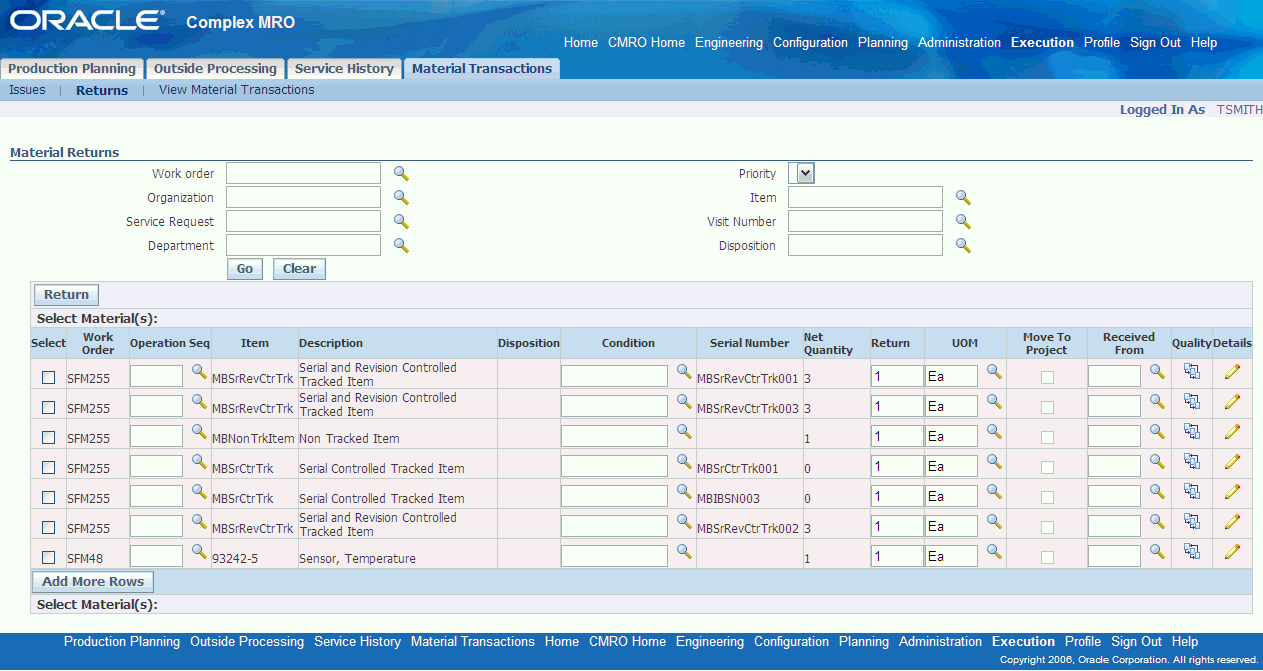Edit details pencil for Sensor, Temperature row

pyautogui.click(x=1232, y=551)
